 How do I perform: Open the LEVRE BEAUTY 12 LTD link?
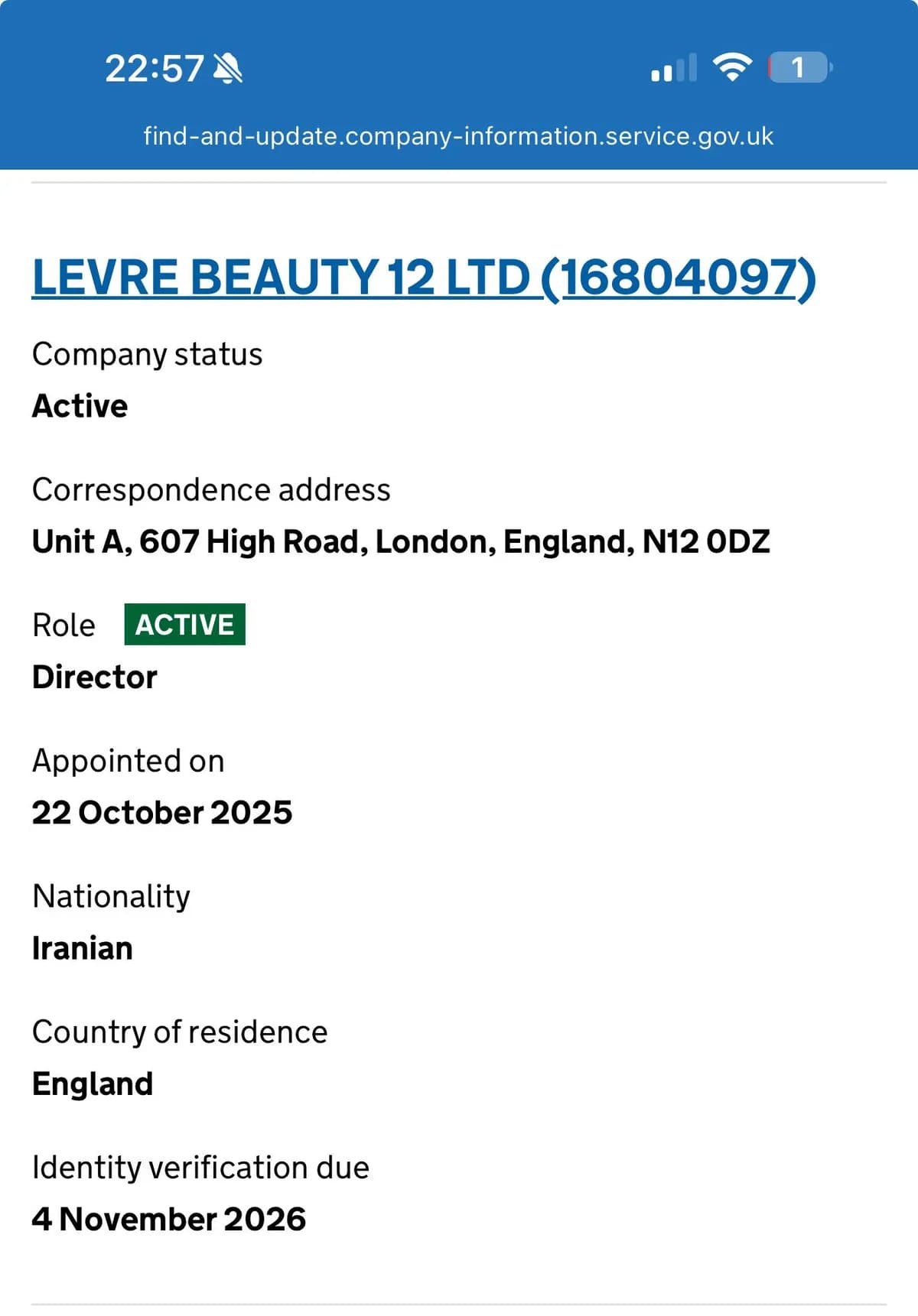coord(424,277)
